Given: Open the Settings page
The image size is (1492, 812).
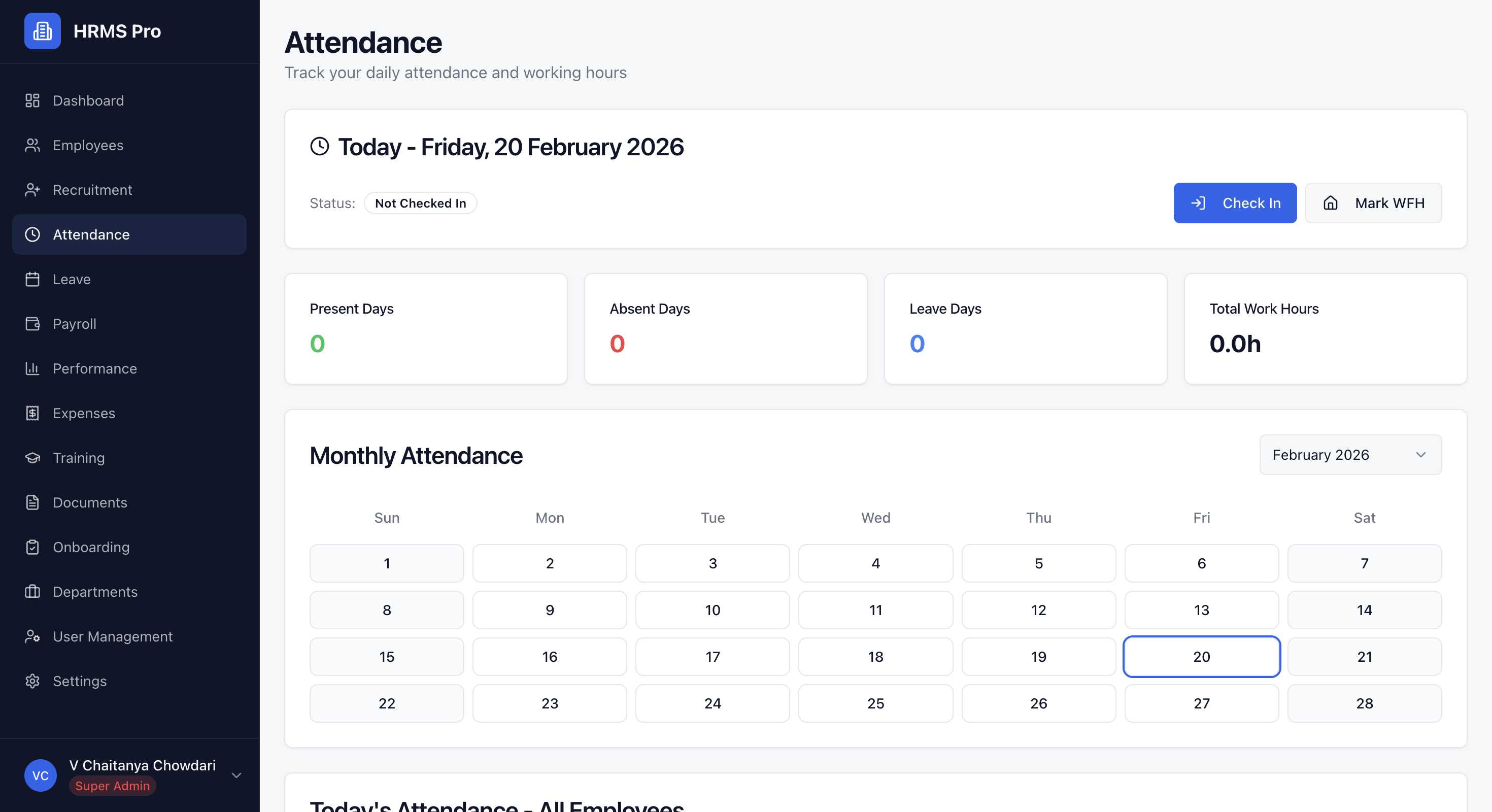Looking at the screenshot, I should tap(129, 680).
